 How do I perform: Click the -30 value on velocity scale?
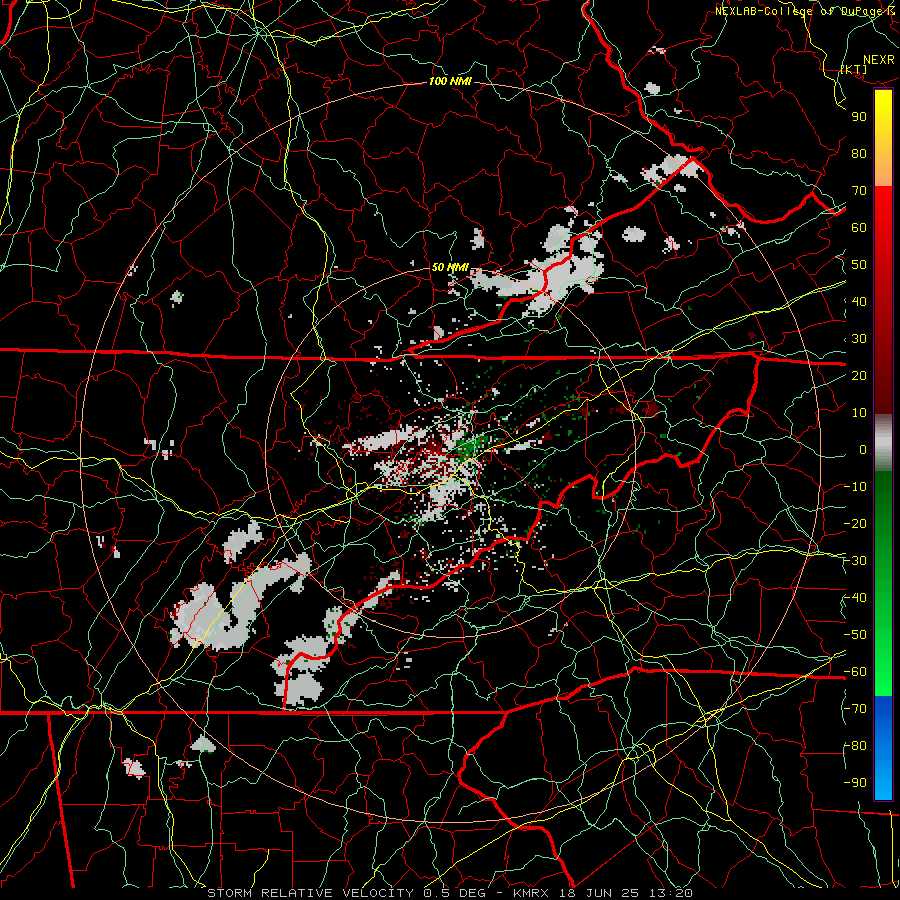click(856, 561)
